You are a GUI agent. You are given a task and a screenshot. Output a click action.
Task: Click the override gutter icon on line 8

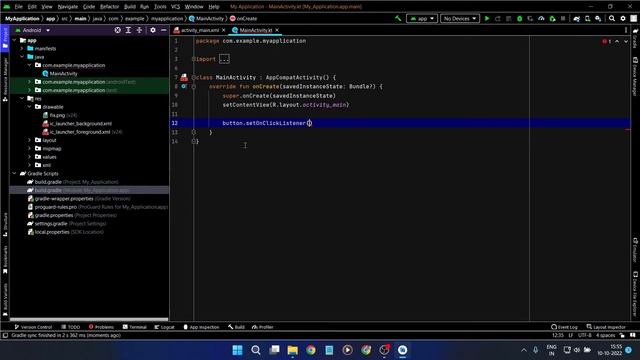pos(184,87)
